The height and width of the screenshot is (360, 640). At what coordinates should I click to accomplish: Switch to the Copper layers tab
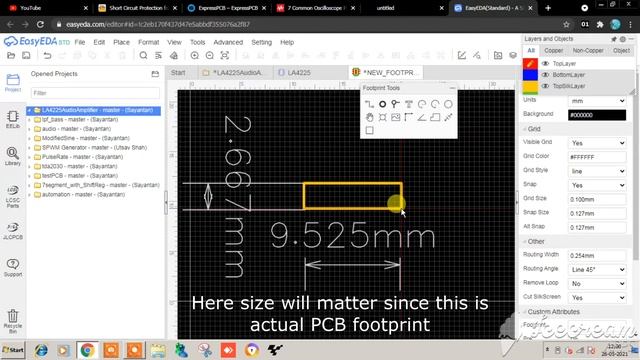click(553, 51)
